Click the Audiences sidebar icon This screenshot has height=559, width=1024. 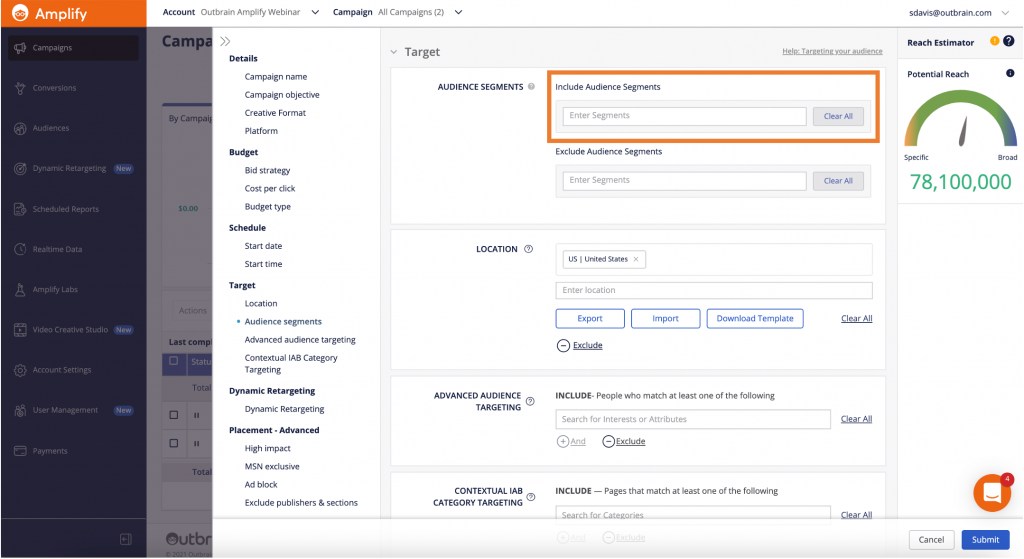coord(20,128)
